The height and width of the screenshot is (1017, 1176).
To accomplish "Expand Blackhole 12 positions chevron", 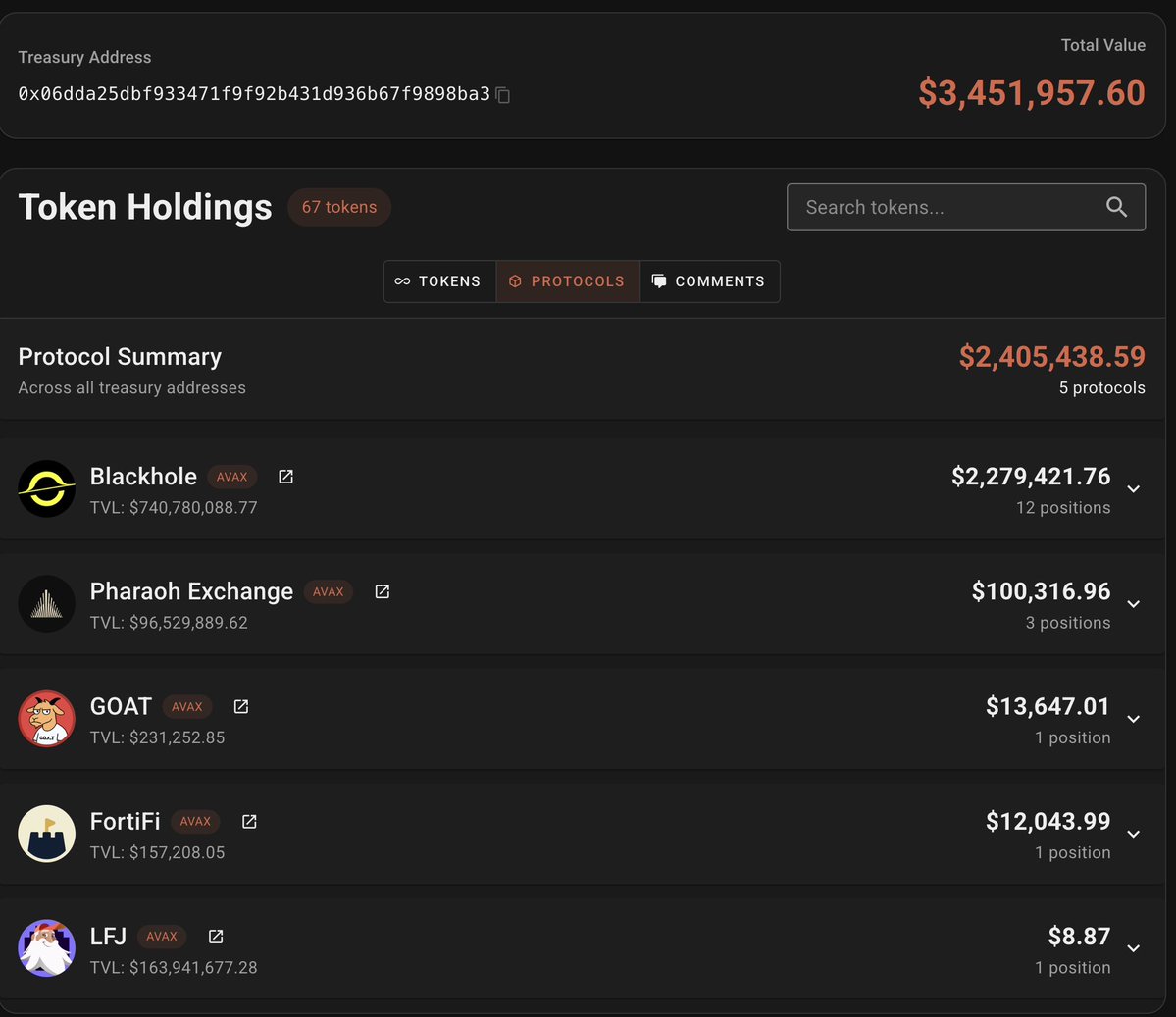I will [x=1133, y=489].
